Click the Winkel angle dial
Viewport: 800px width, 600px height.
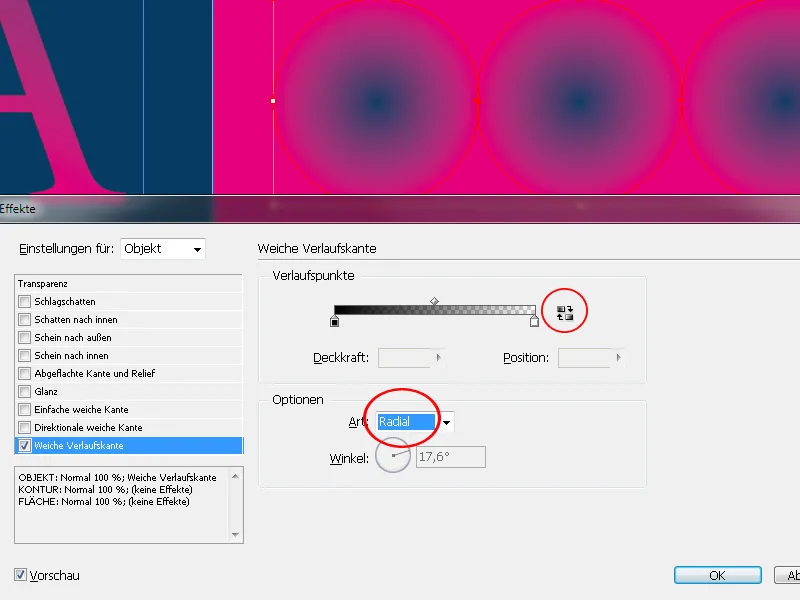point(393,455)
